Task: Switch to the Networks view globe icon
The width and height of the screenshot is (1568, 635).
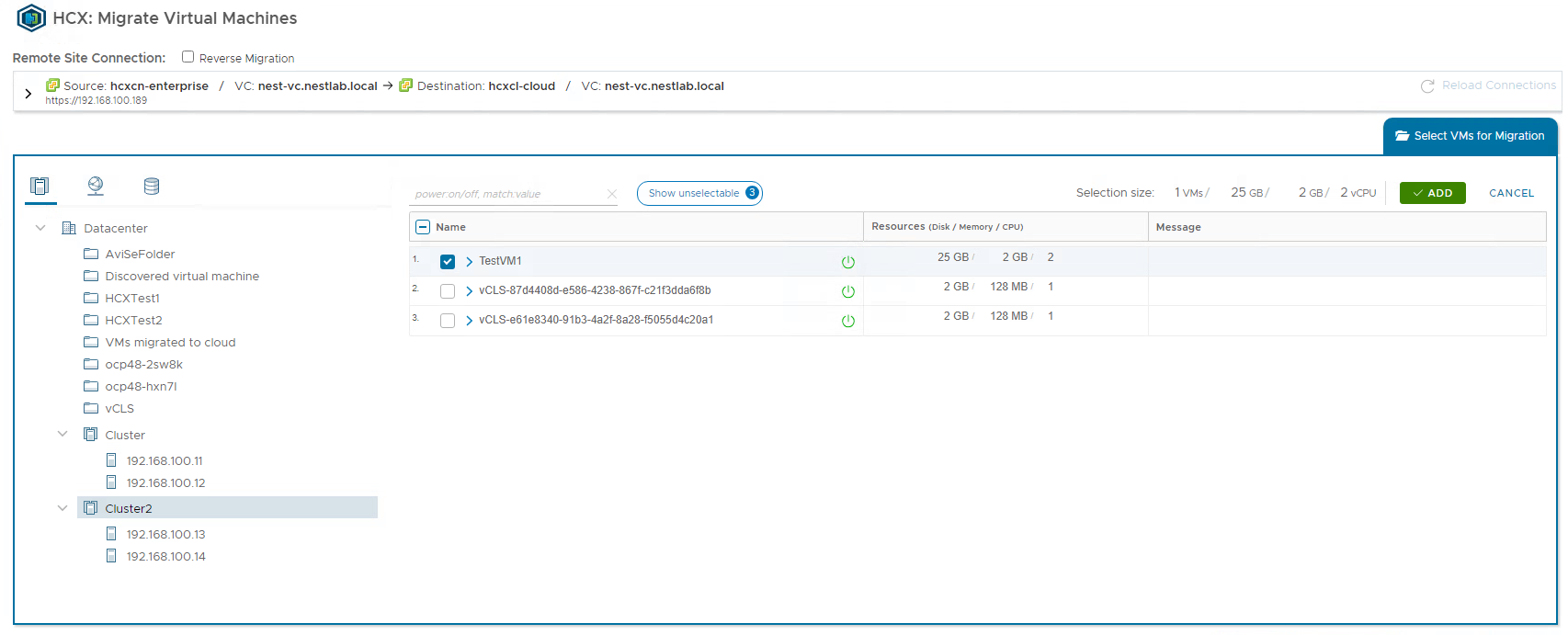Action: (x=96, y=186)
